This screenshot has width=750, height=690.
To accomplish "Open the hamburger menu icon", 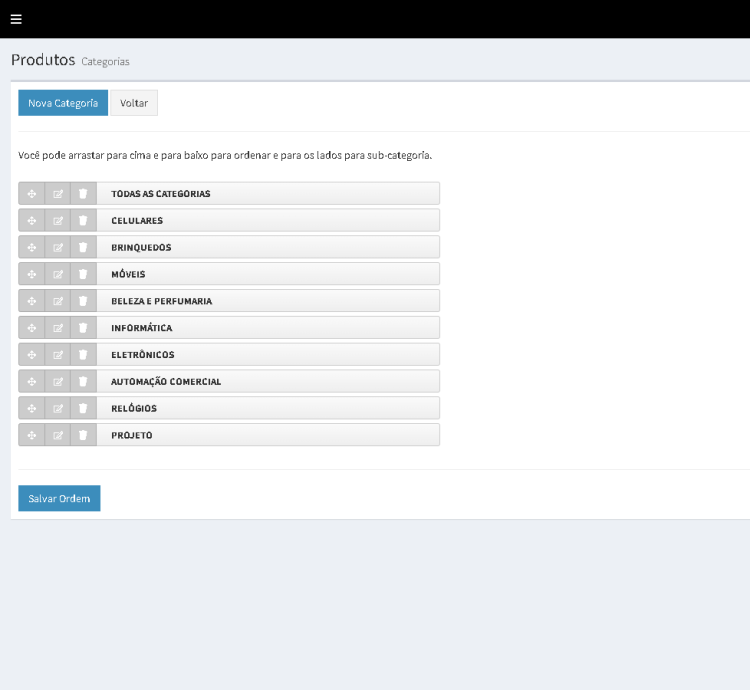I will coord(16,19).
